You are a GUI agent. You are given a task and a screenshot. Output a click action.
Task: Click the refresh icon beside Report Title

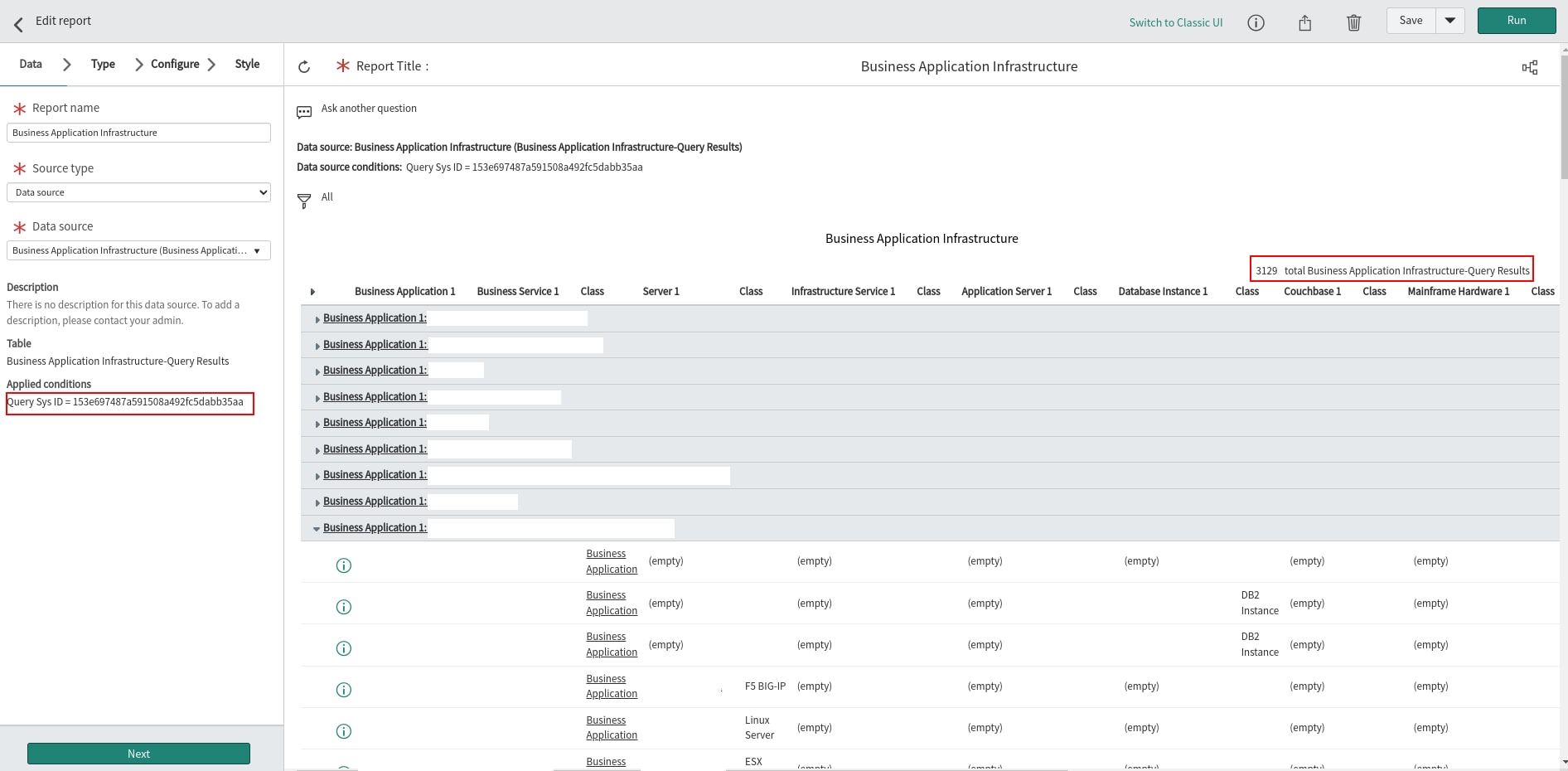304,67
